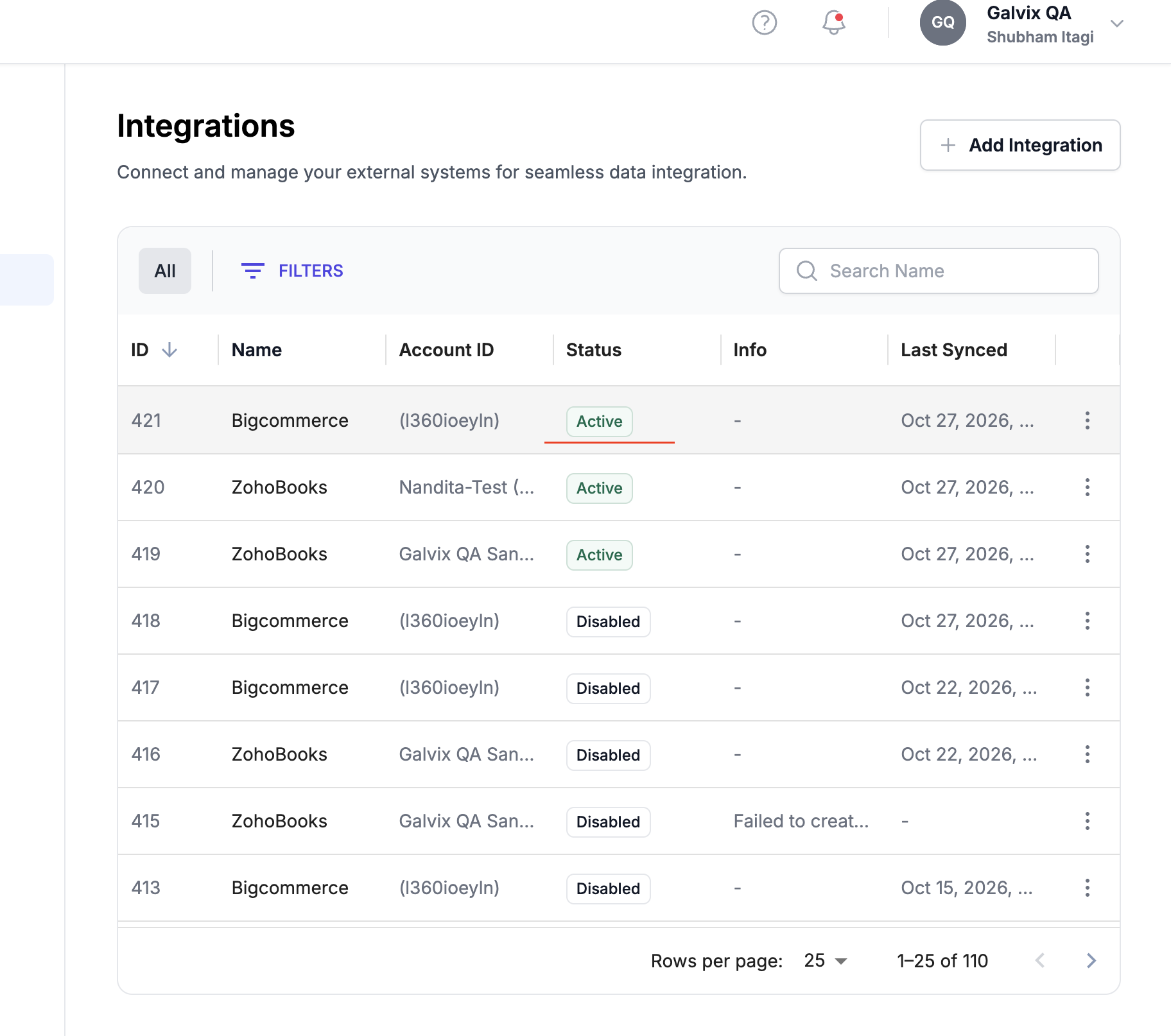Click the Search Name input field
This screenshot has height=1036, width=1171.
tap(938, 271)
